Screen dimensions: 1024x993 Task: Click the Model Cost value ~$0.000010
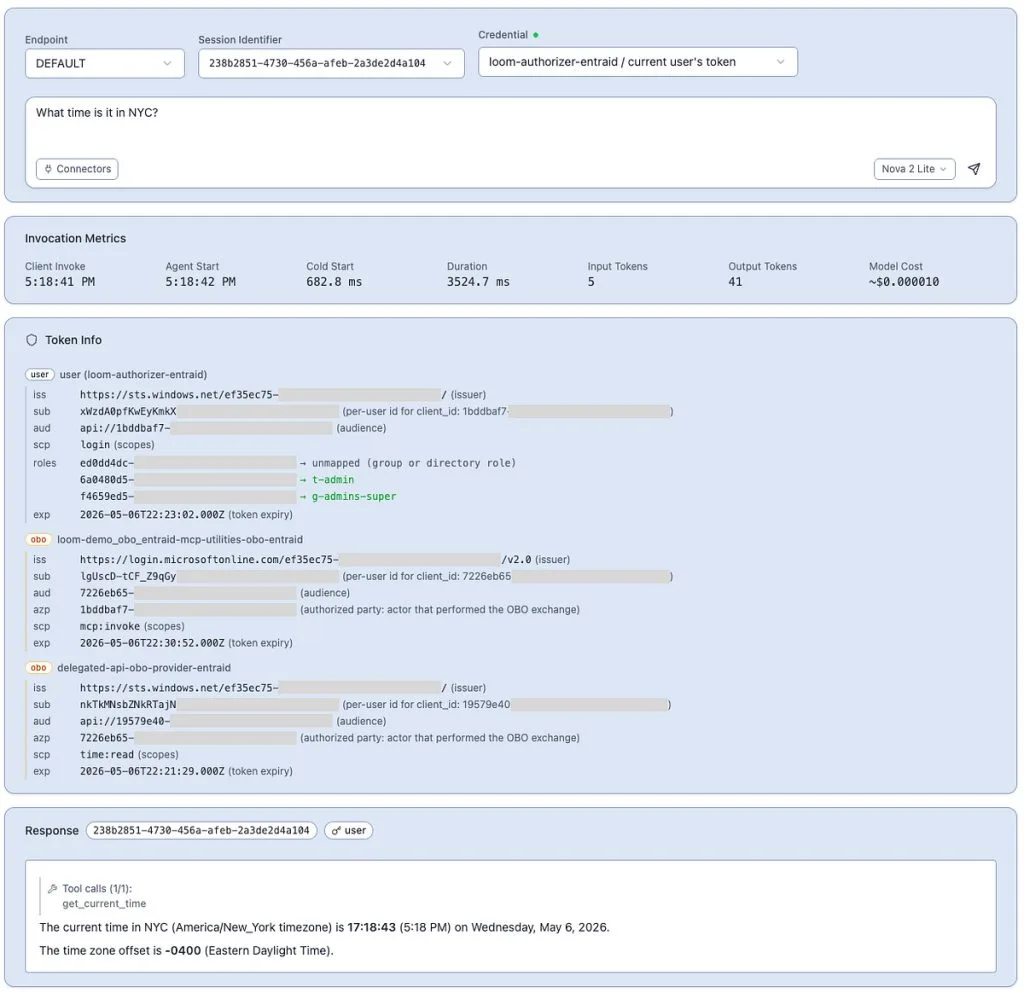pyautogui.click(x=904, y=281)
